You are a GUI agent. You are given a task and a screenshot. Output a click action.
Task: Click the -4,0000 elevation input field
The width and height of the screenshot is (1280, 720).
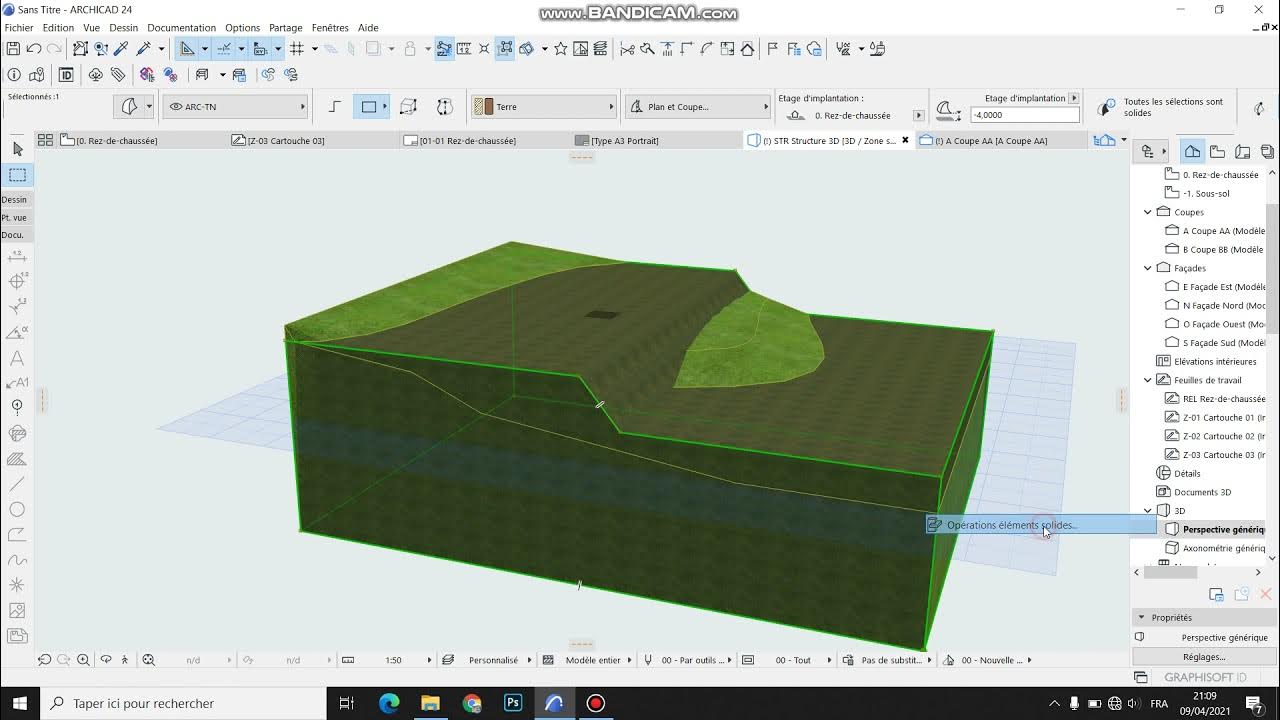[1024, 115]
